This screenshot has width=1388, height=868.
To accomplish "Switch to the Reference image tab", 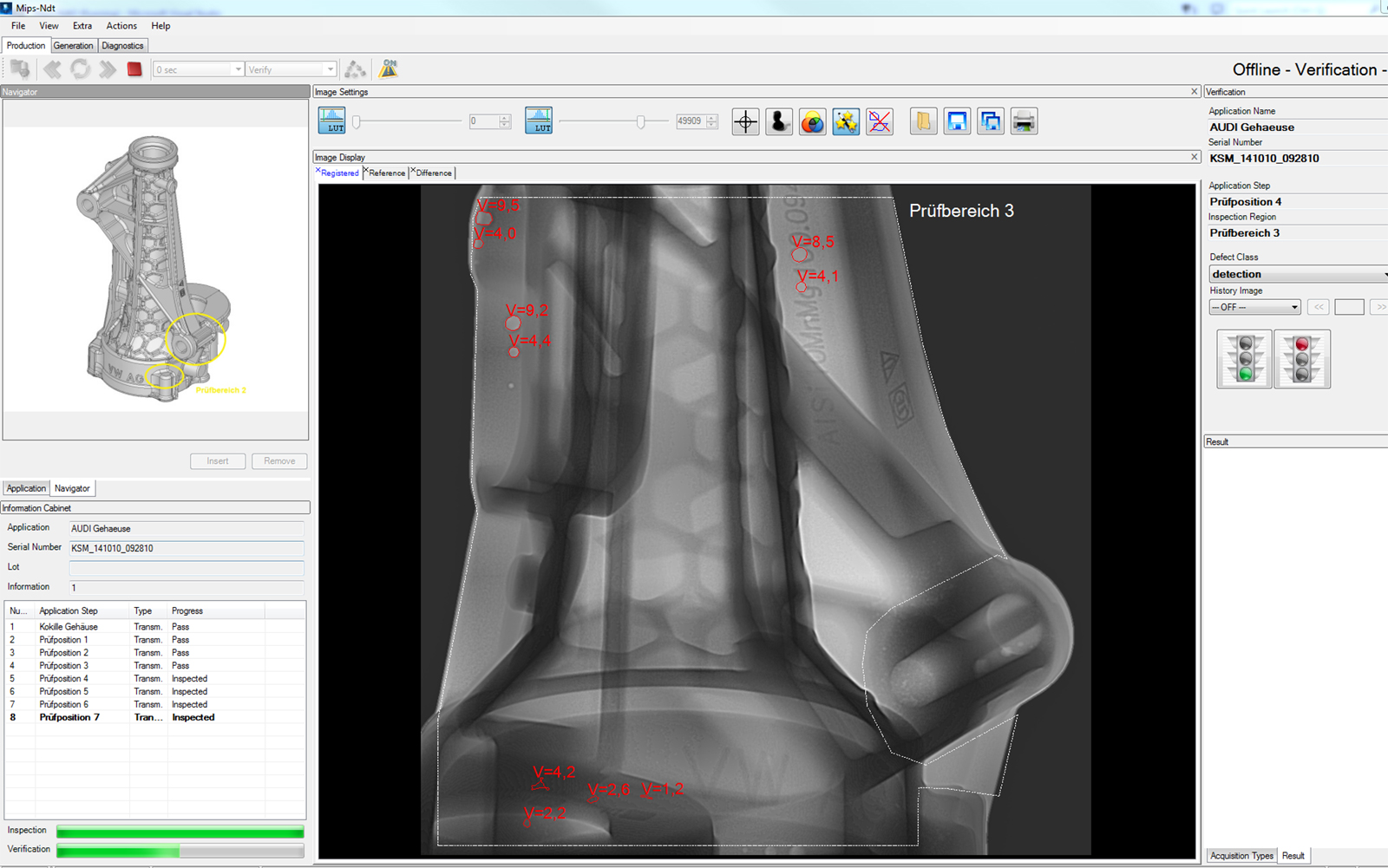I will pyautogui.click(x=386, y=173).
